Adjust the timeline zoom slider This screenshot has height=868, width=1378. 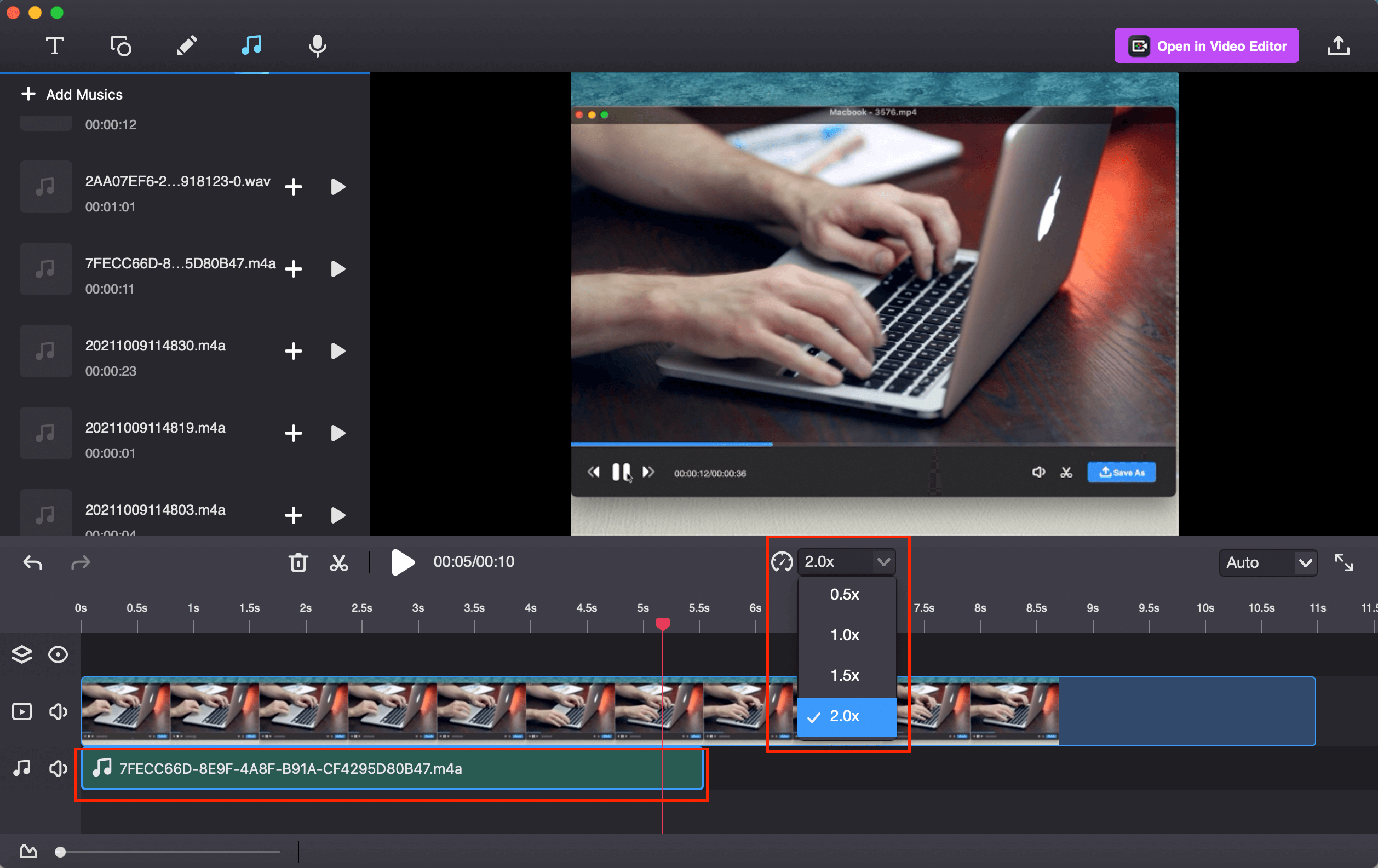60,852
